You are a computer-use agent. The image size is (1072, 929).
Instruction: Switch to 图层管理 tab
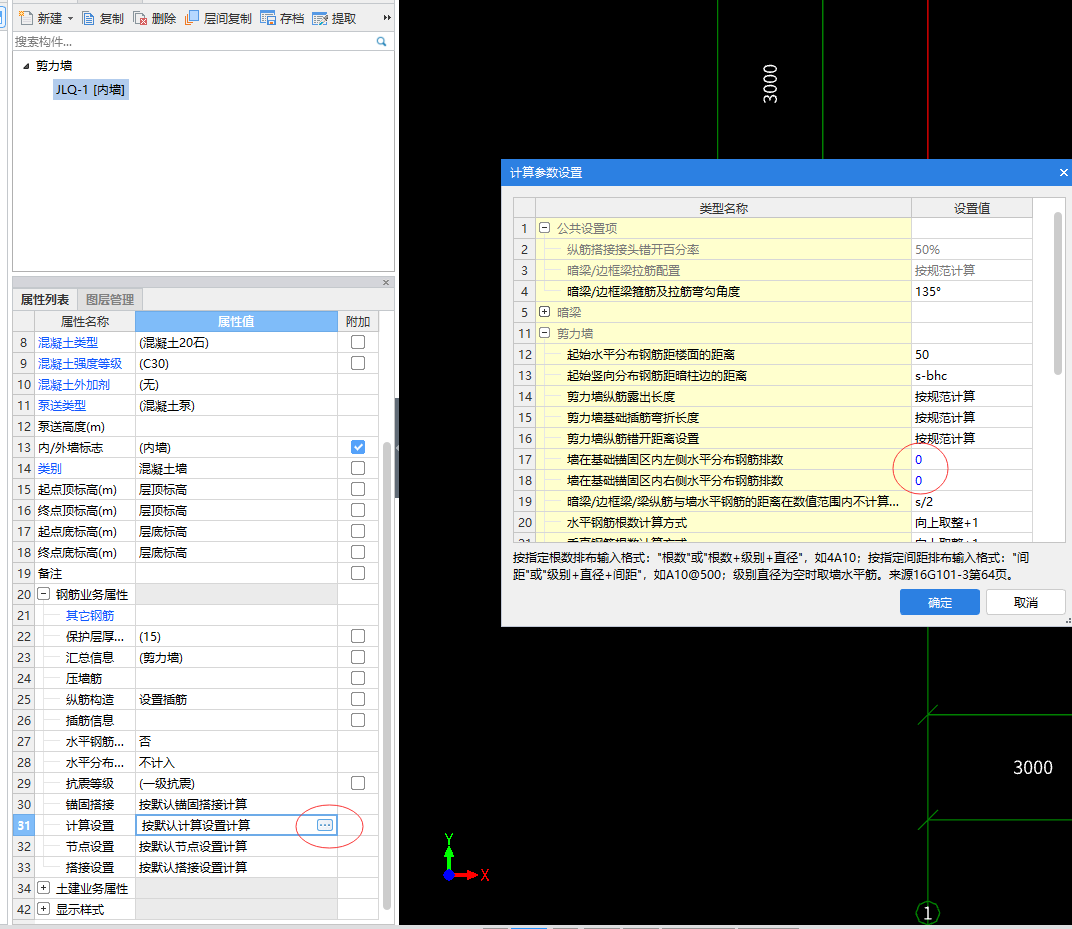click(110, 299)
